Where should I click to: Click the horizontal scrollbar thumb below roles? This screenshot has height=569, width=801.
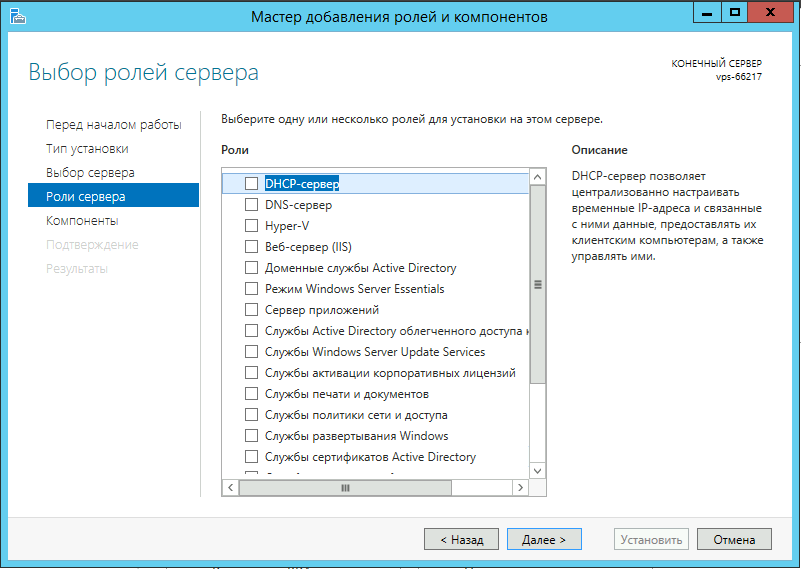345,488
